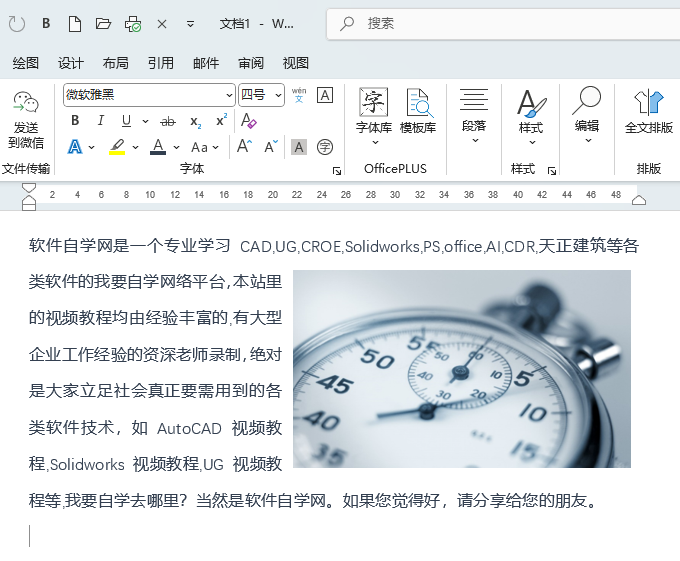Increase font size with A^ icon
The width and height of the screenshot is (680, 561).
tap(245, 147)
